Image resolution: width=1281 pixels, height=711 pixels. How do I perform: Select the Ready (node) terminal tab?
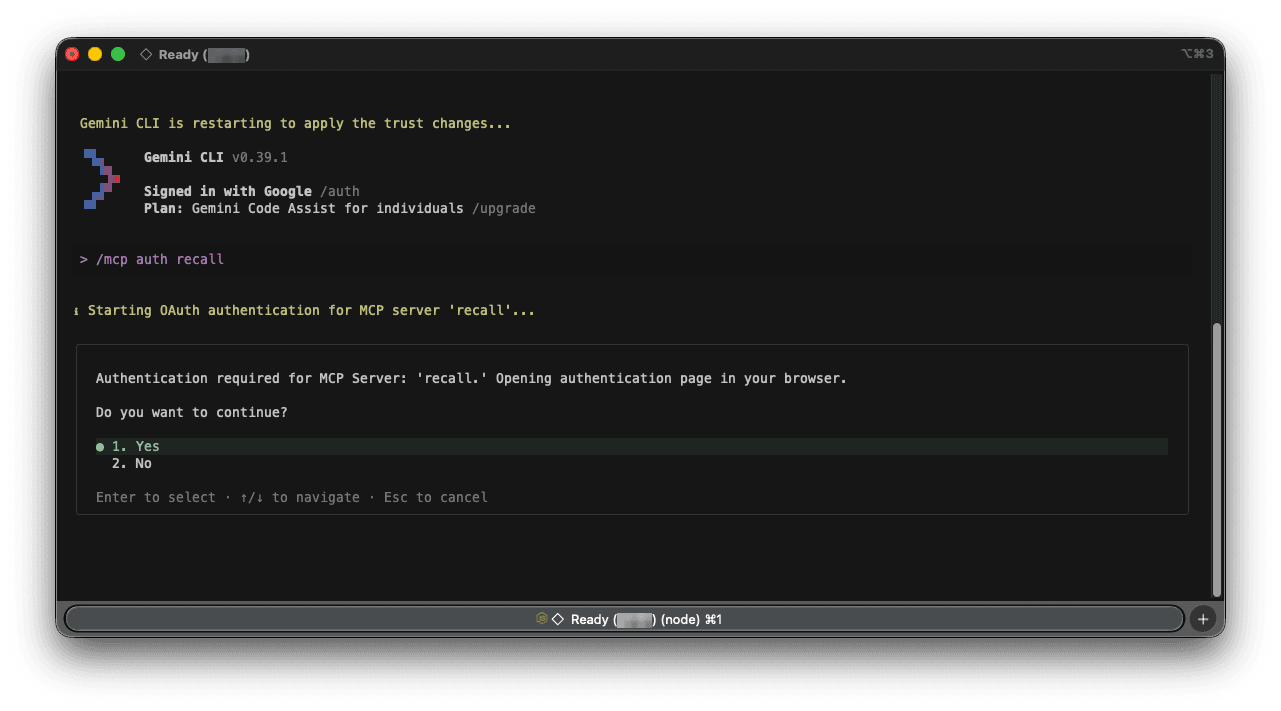pyautogui.click(x=624, y=619)
